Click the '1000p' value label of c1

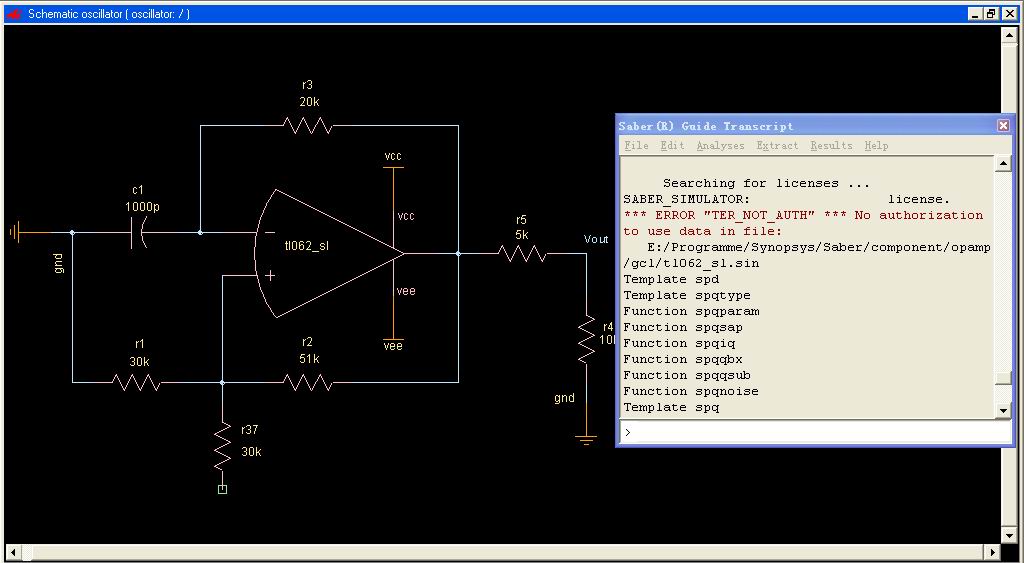(142, 207)
